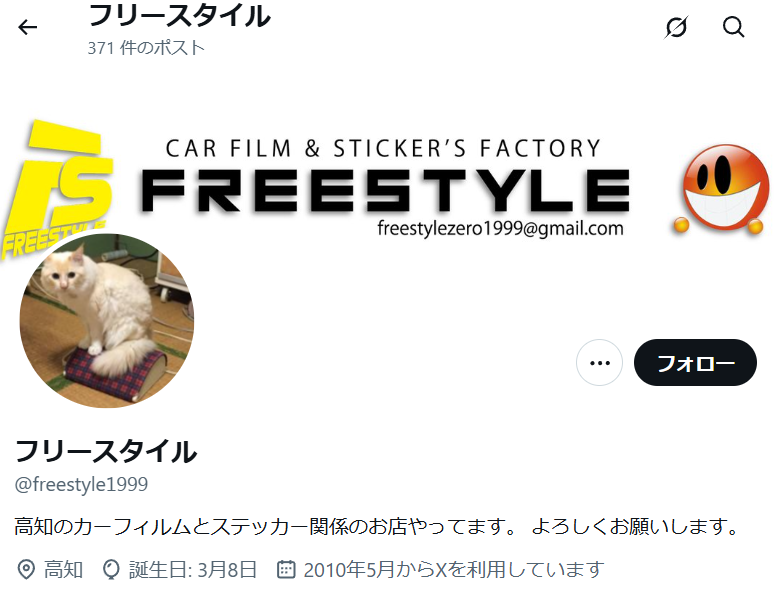This screenshot has height=595, width=774.
Task: Click the @freestyle1999 handle
Action: click(x=81, y=484)
